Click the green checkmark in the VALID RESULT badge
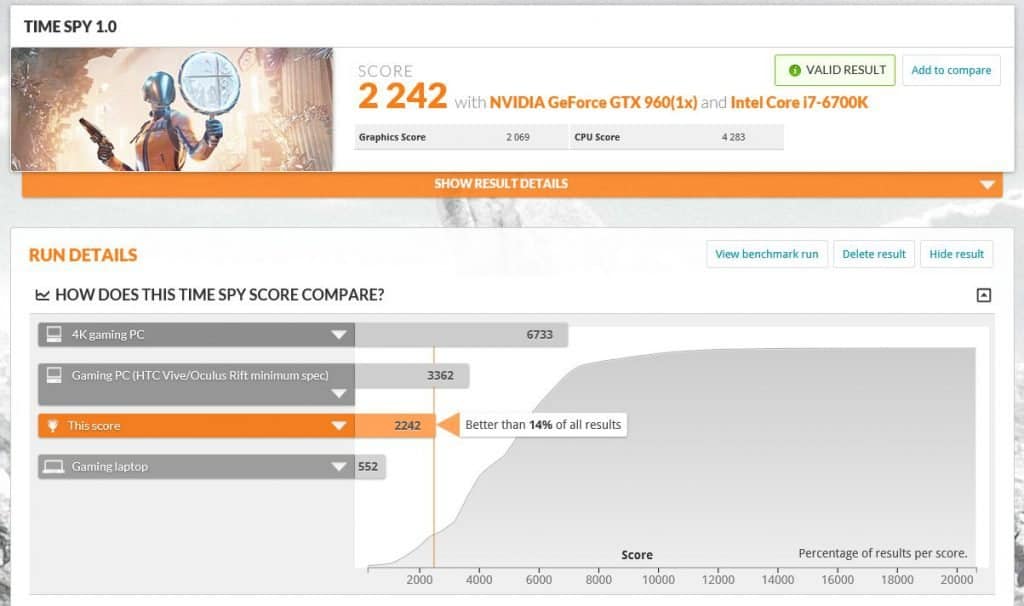 point(793,70)
